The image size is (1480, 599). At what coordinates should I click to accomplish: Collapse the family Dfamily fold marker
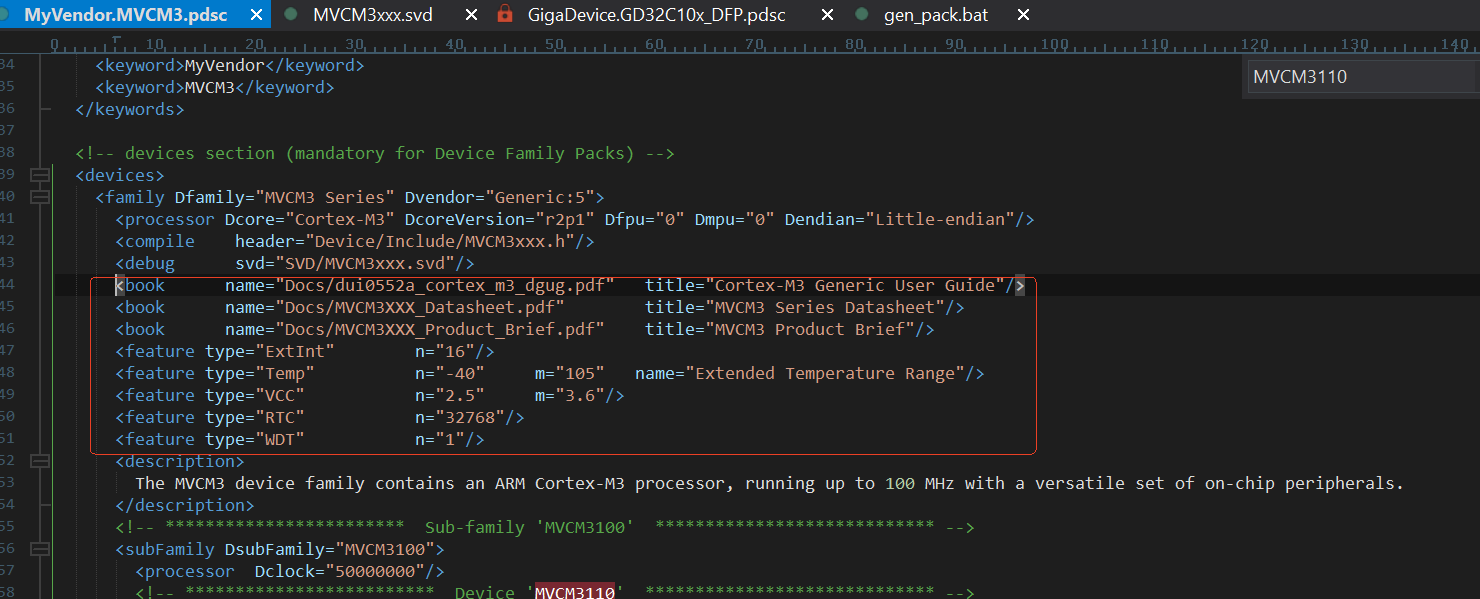pyautogui.click(x=40, y=198)
